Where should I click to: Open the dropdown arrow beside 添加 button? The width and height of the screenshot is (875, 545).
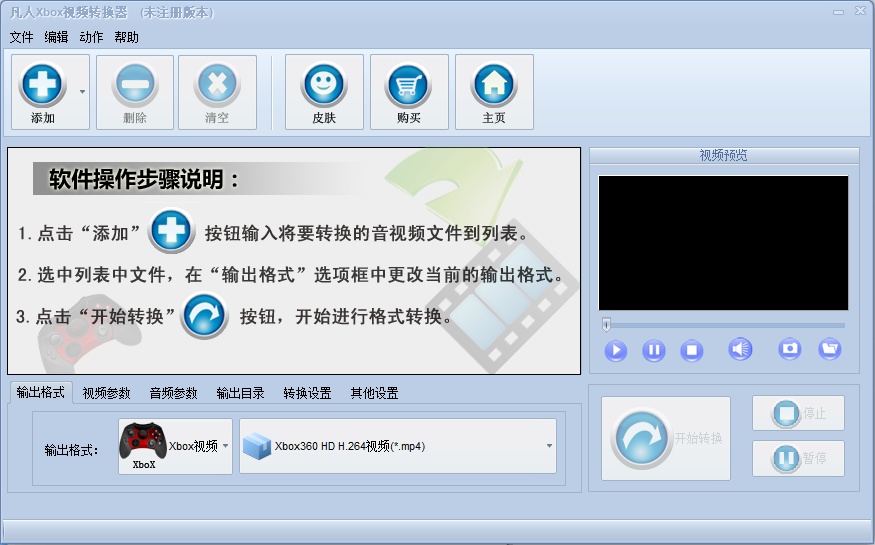point(82,92)
